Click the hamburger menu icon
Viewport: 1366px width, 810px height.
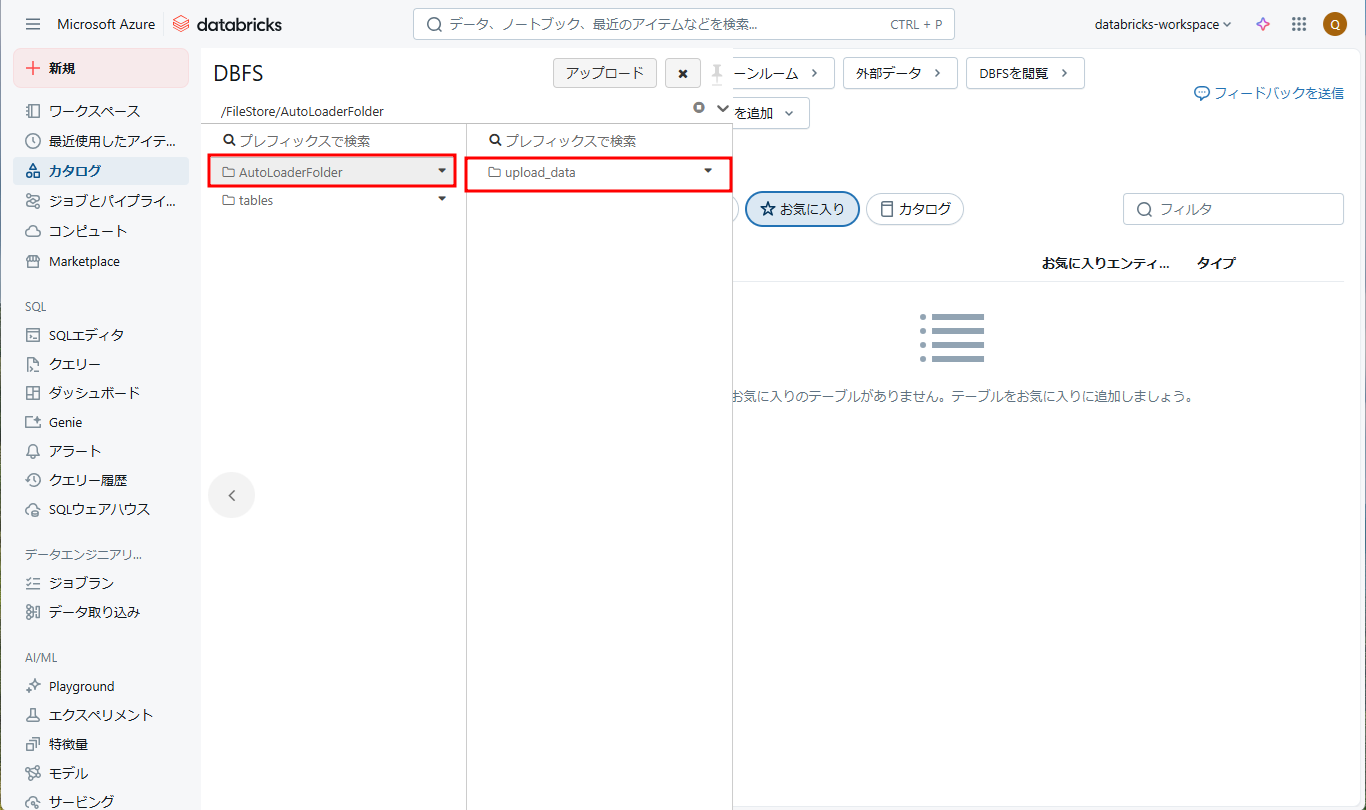point(33,24)
